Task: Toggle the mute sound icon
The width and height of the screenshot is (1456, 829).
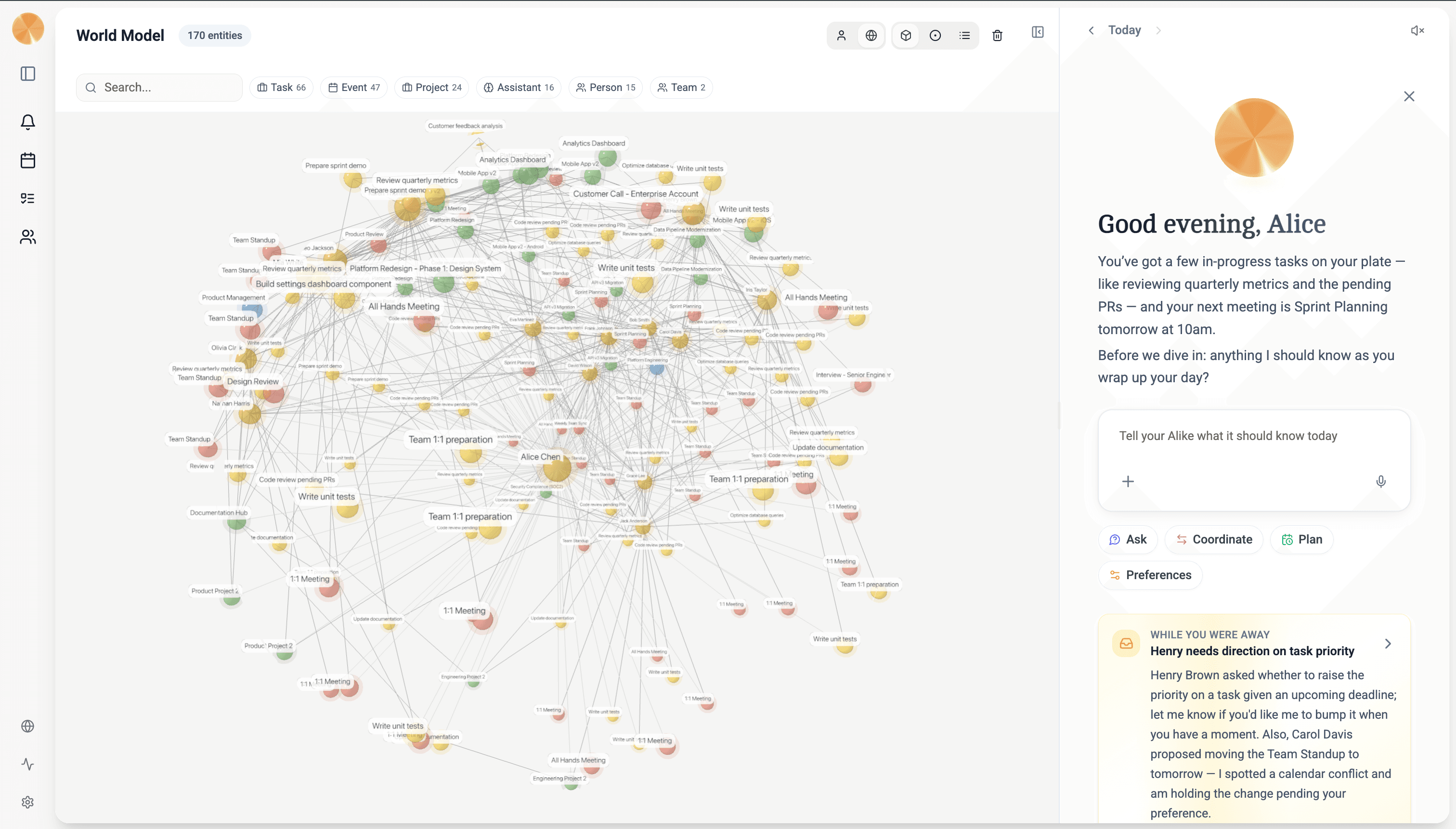Action: 1417,31
